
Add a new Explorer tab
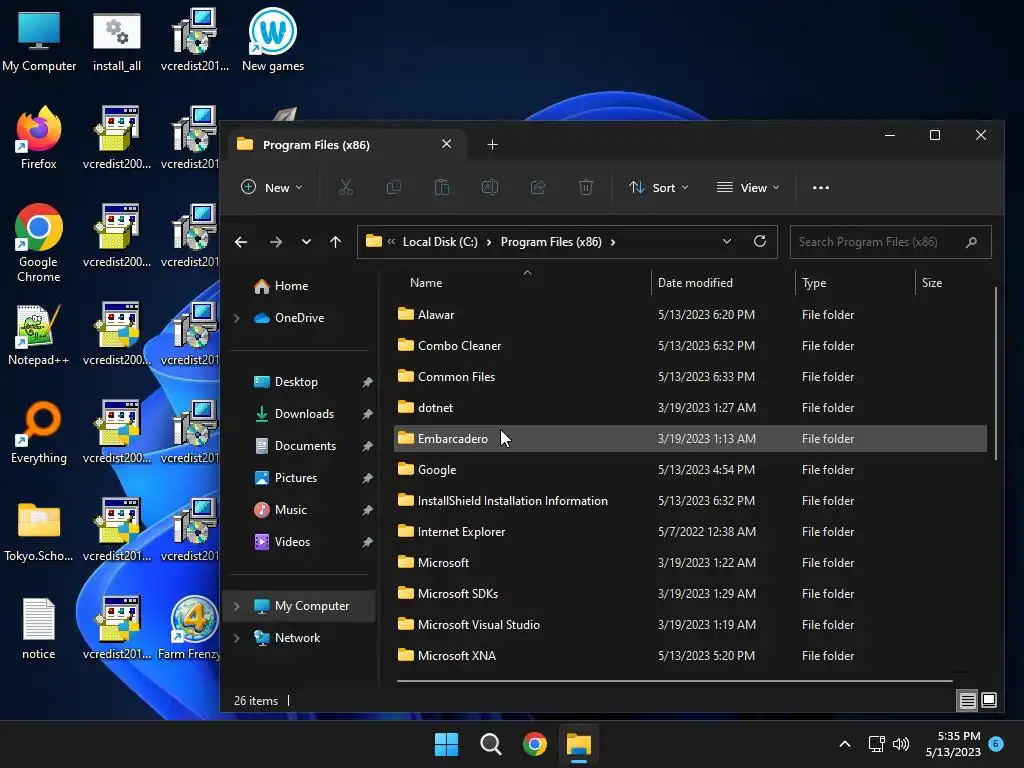[x=492, y=144]
